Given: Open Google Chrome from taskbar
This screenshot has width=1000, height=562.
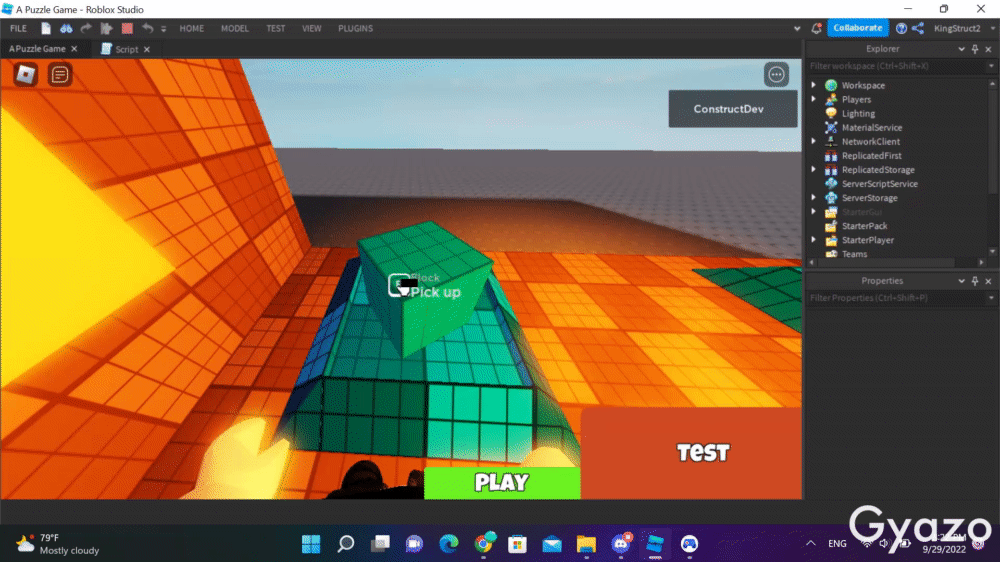Looking at the screenshot, I should (484, 544).
